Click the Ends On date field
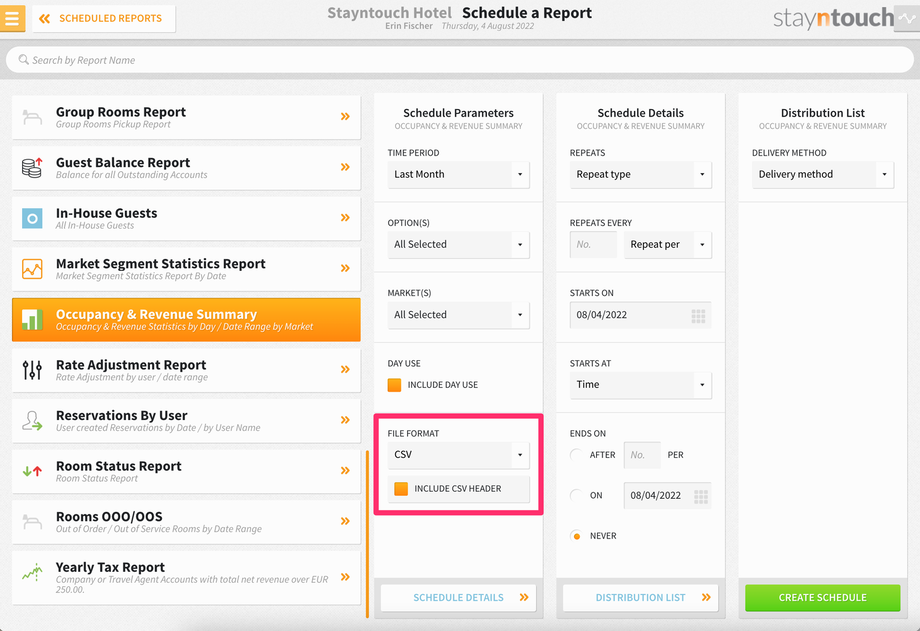This screenshot has height=631, width=920. point(668,496)
